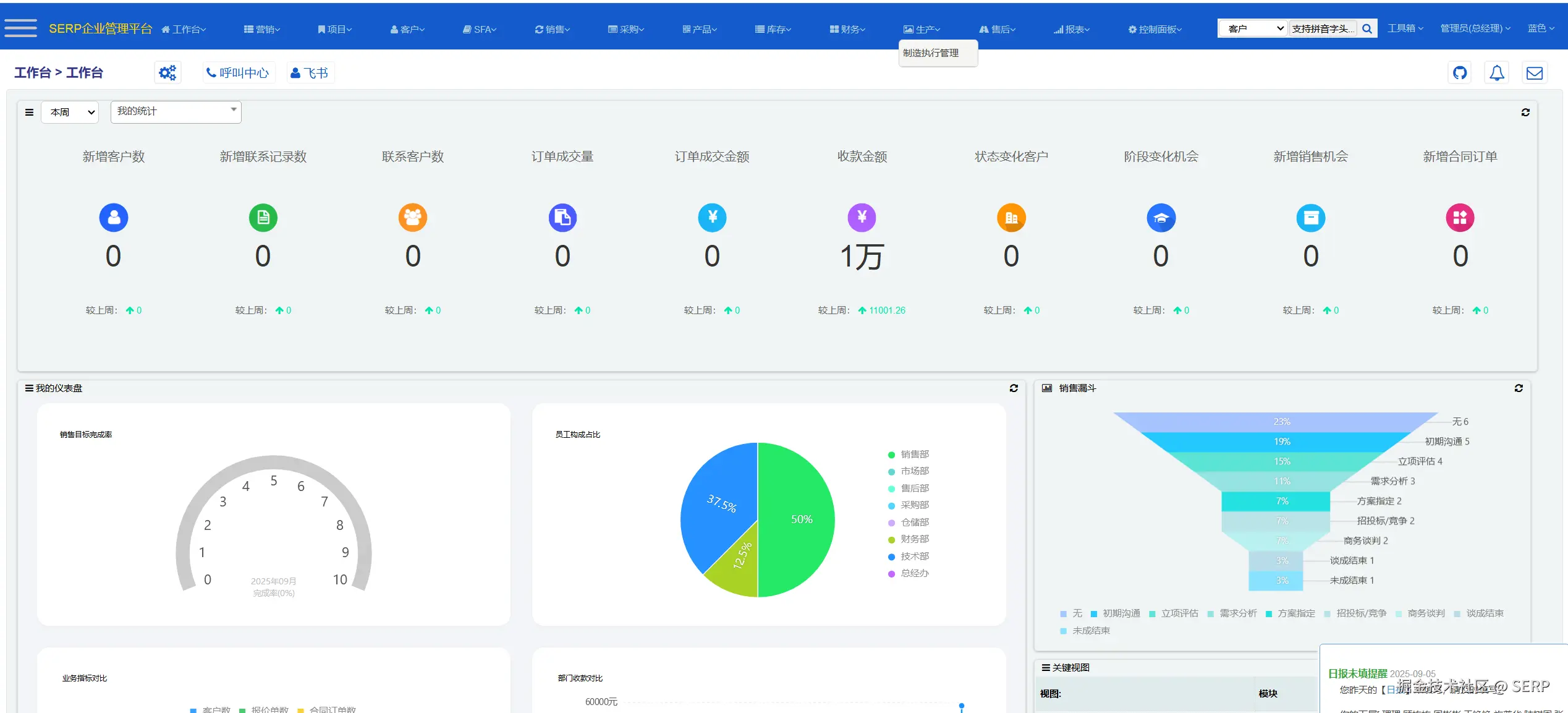The height and width of the screenshot is (713, 1568).
Task: Refresh the statistics panel
Action: click(x=1525, y=113)
